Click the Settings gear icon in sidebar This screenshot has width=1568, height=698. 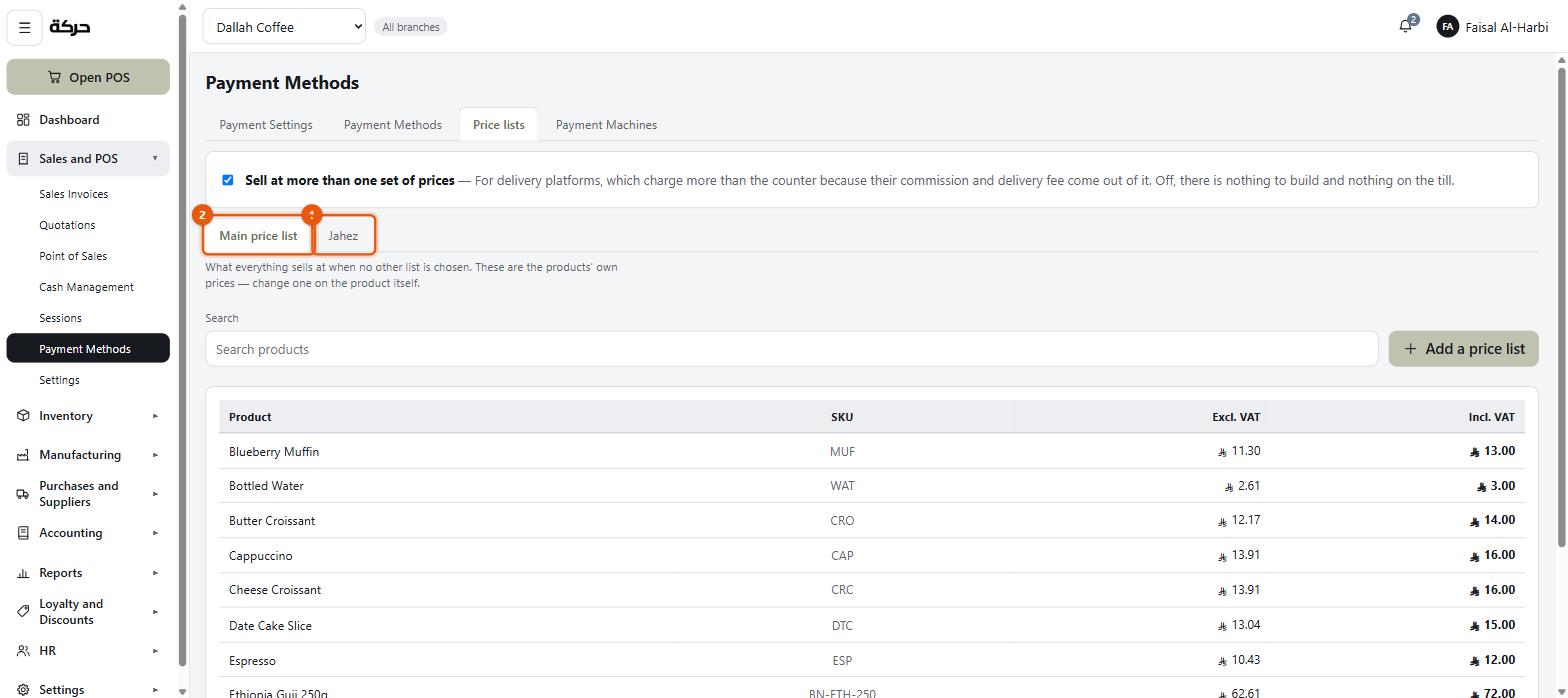tap(23, 690)
